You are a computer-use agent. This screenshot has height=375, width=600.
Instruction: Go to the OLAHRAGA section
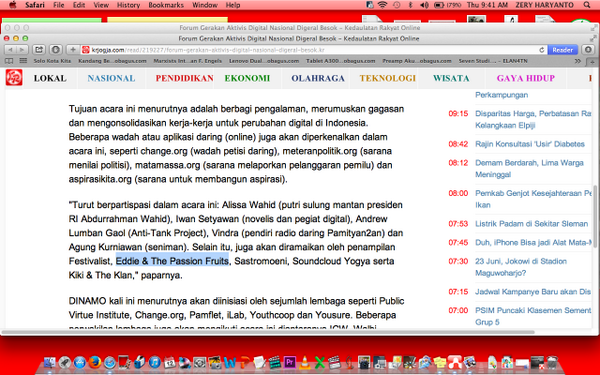coord(318,78)
